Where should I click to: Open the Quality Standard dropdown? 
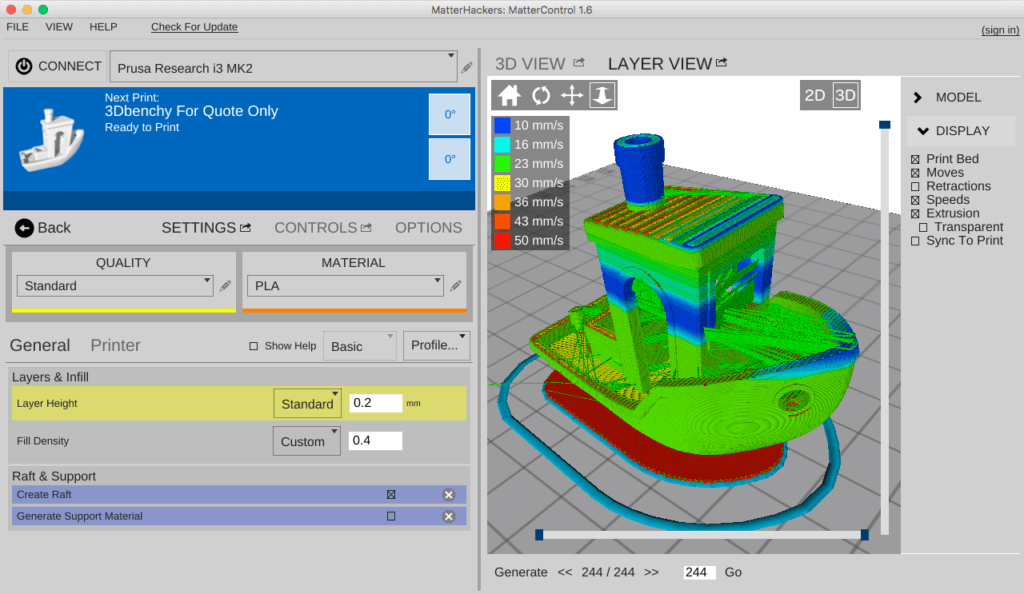115,286
